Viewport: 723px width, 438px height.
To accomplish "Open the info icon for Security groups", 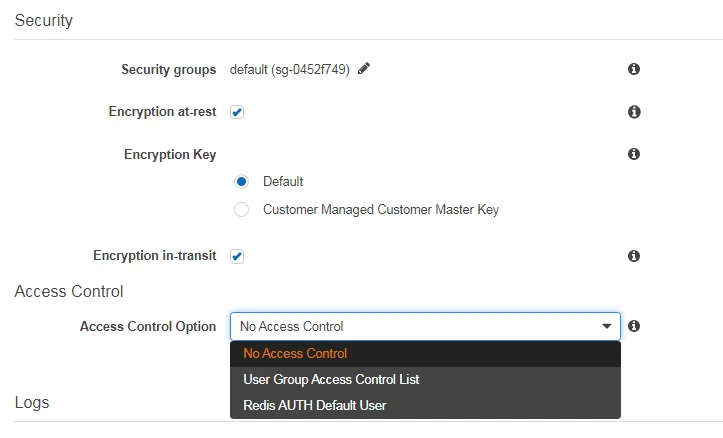I will [633, 70].
